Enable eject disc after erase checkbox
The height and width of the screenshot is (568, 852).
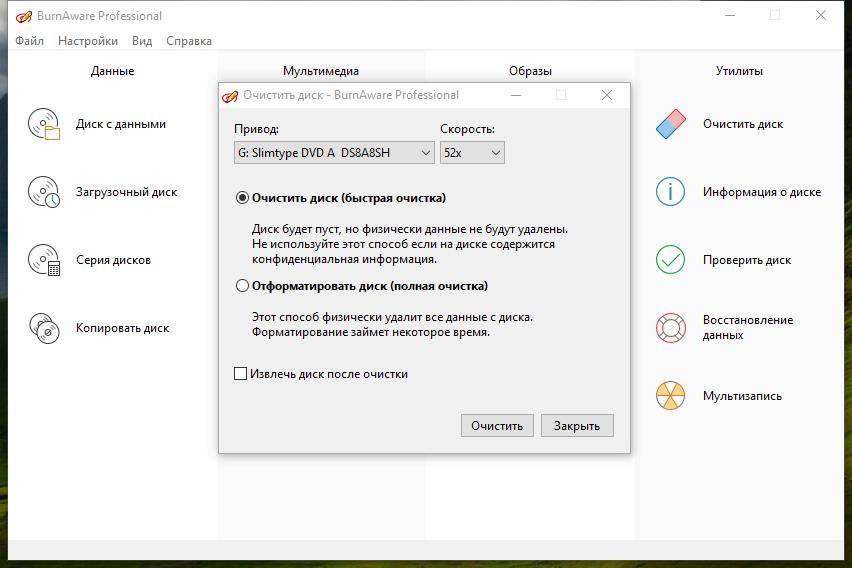[x=240, y=373]
